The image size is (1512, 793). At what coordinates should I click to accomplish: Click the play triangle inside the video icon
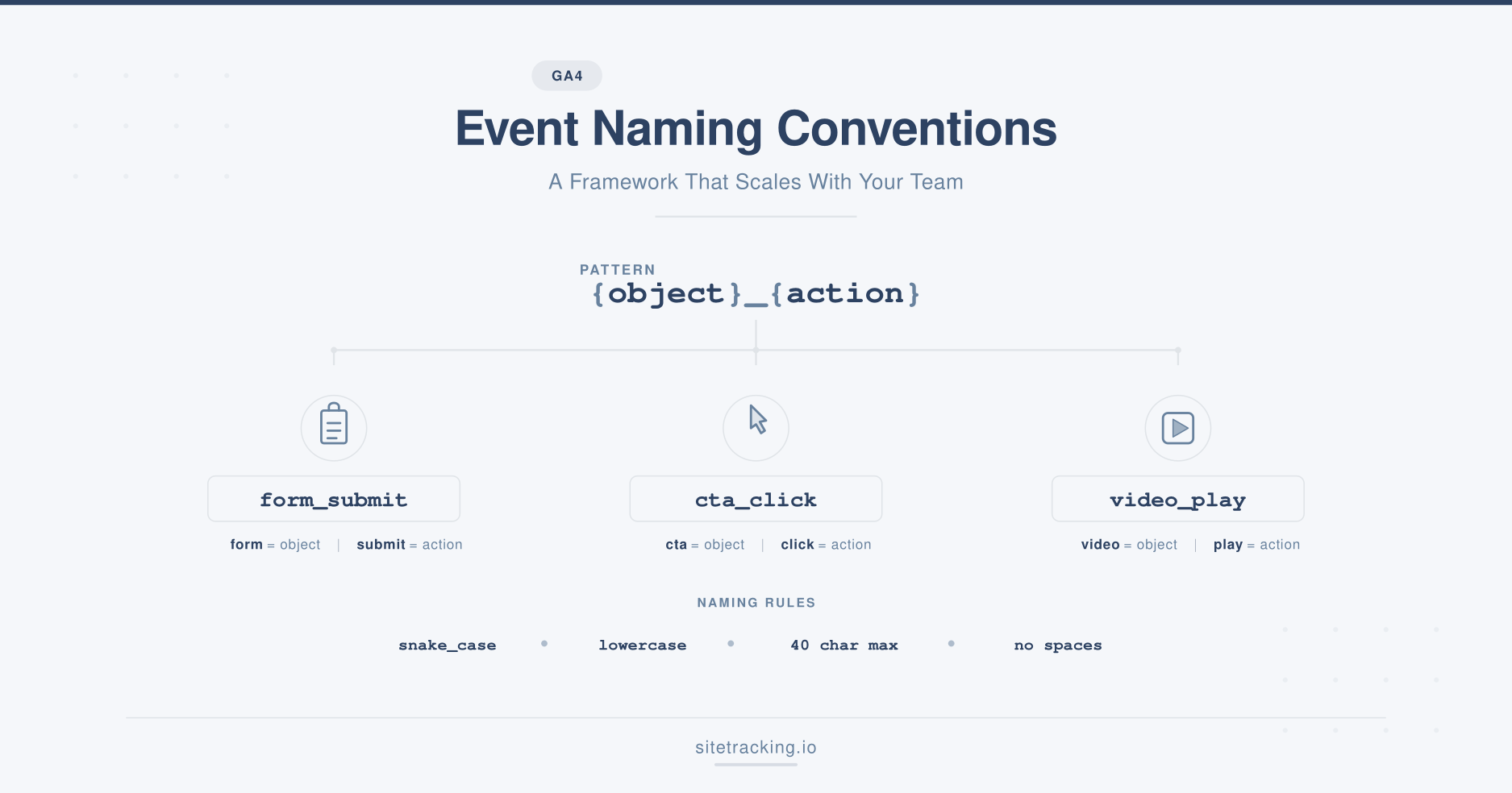coord(1179,428)
